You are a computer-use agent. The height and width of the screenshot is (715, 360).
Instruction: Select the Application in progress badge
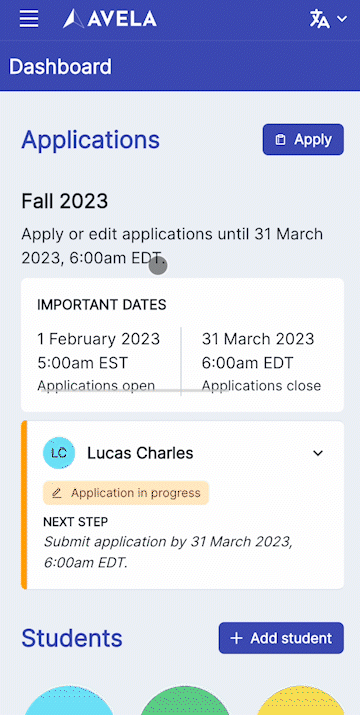tap(126, 493)
